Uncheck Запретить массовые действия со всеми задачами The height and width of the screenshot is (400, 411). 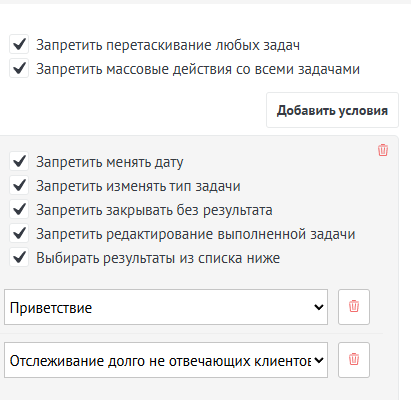(19, 68)
